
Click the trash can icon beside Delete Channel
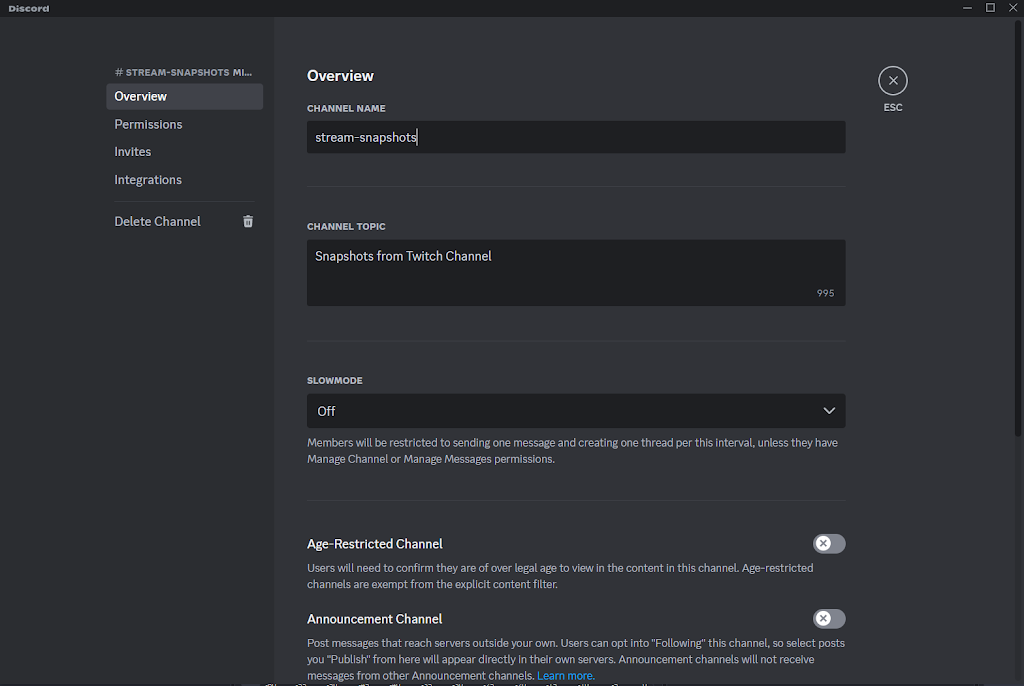[248, 221]
